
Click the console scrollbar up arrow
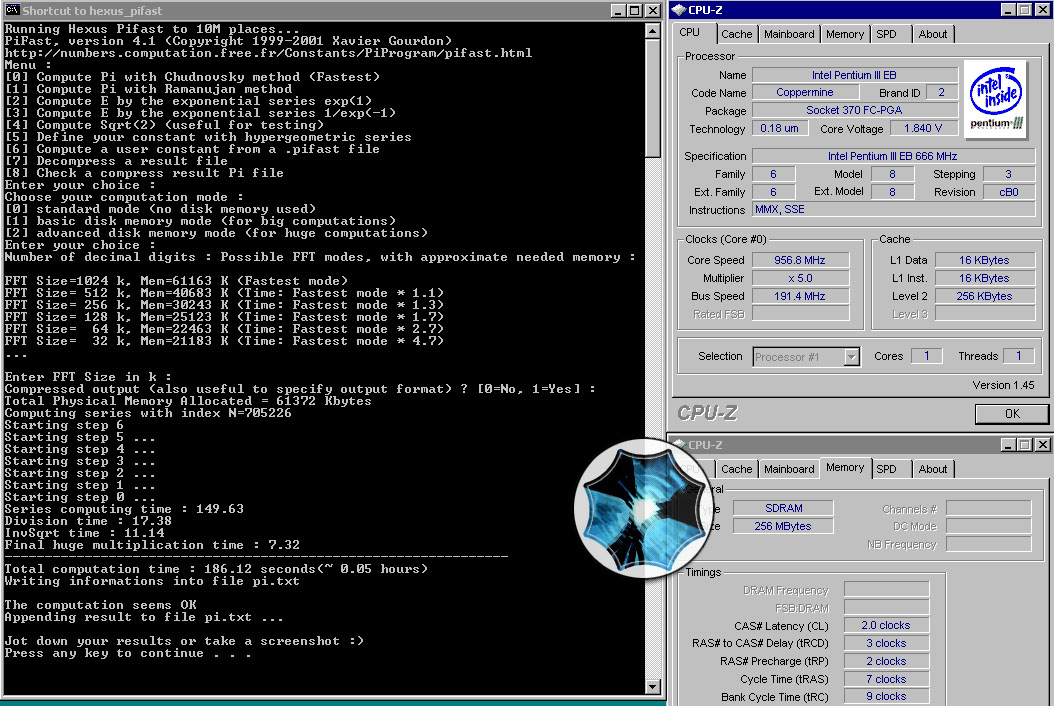point(653,31)
